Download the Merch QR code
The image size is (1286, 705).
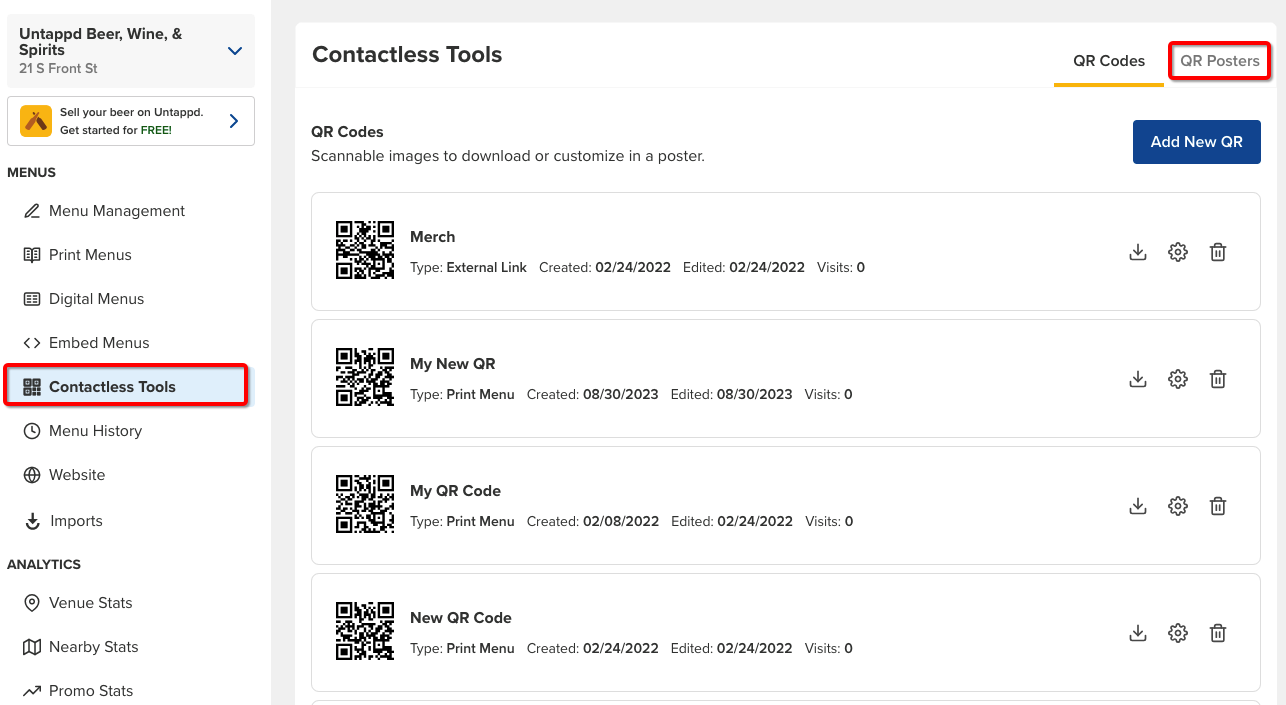point(1137,252)
